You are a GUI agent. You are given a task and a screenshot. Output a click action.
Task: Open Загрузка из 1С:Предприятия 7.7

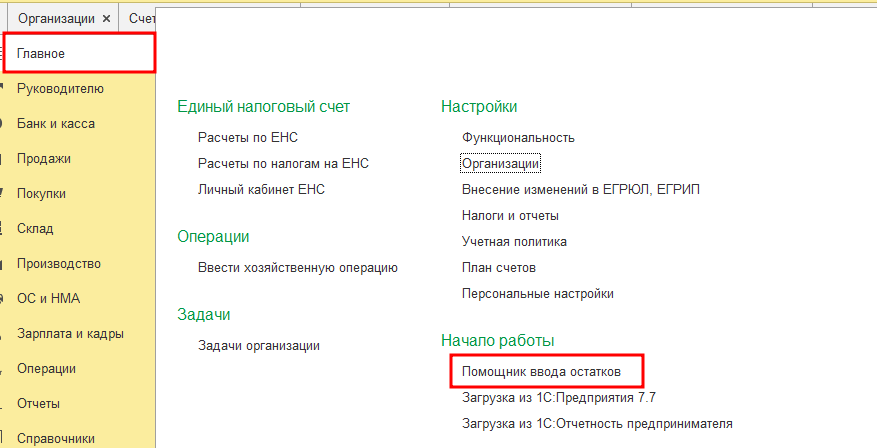559,398
